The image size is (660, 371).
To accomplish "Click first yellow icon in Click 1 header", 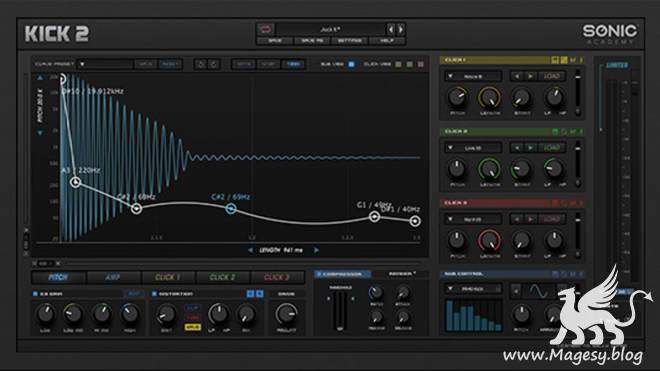I will pos(555,60).
